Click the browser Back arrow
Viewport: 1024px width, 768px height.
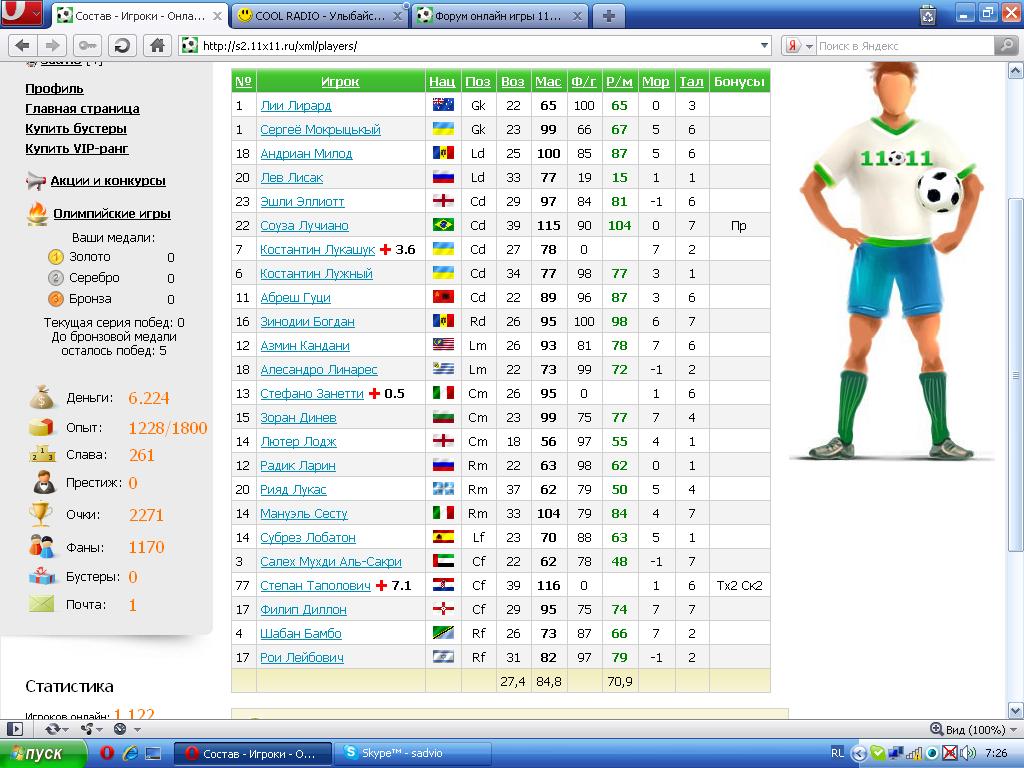pyautogui.click(x=22, y=46)
